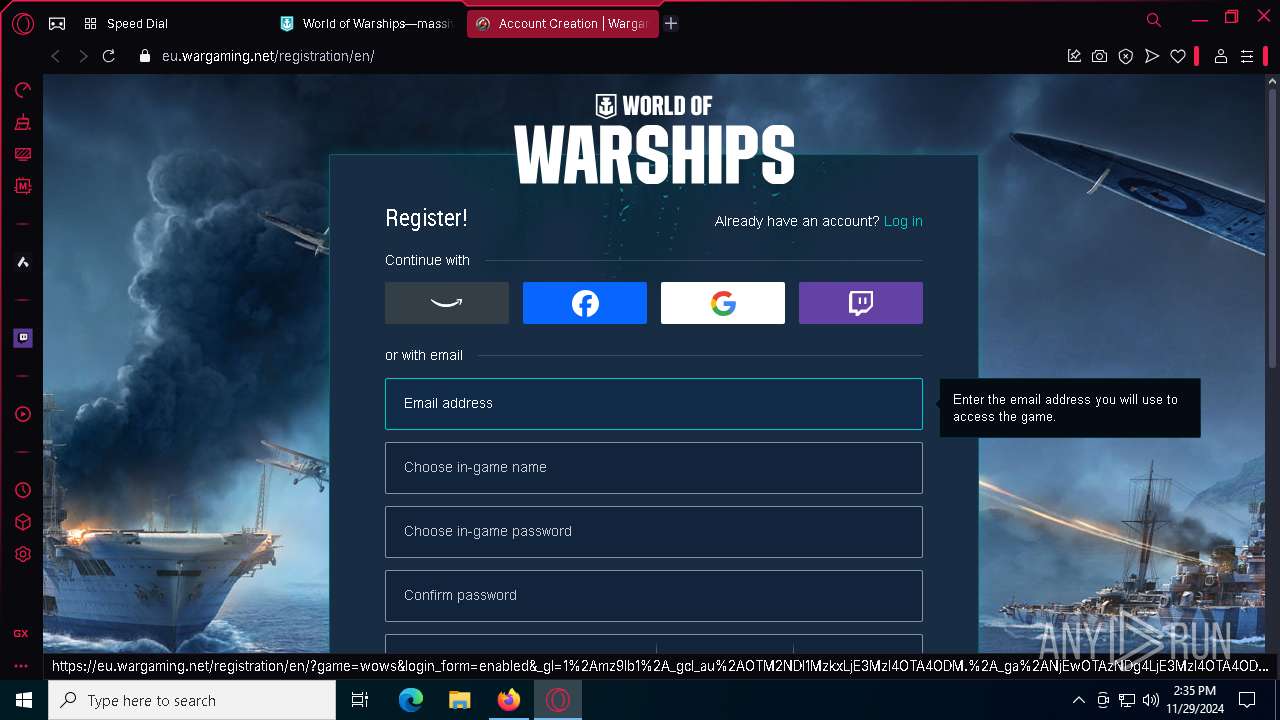Open GX Corner gamepad icon
1280x720 pixels.
[57, 23]
